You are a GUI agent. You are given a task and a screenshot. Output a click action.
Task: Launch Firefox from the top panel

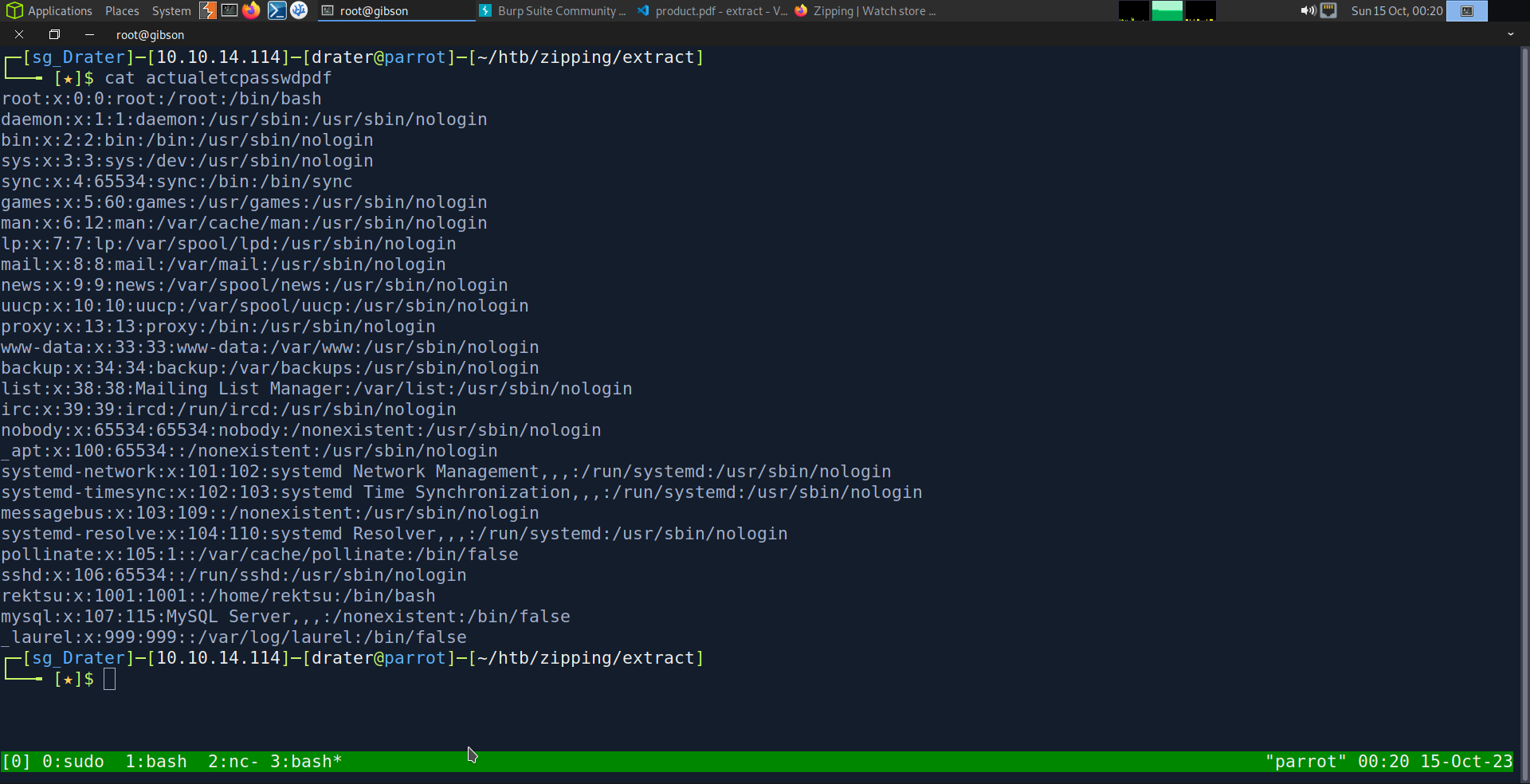tap(251, 10)
